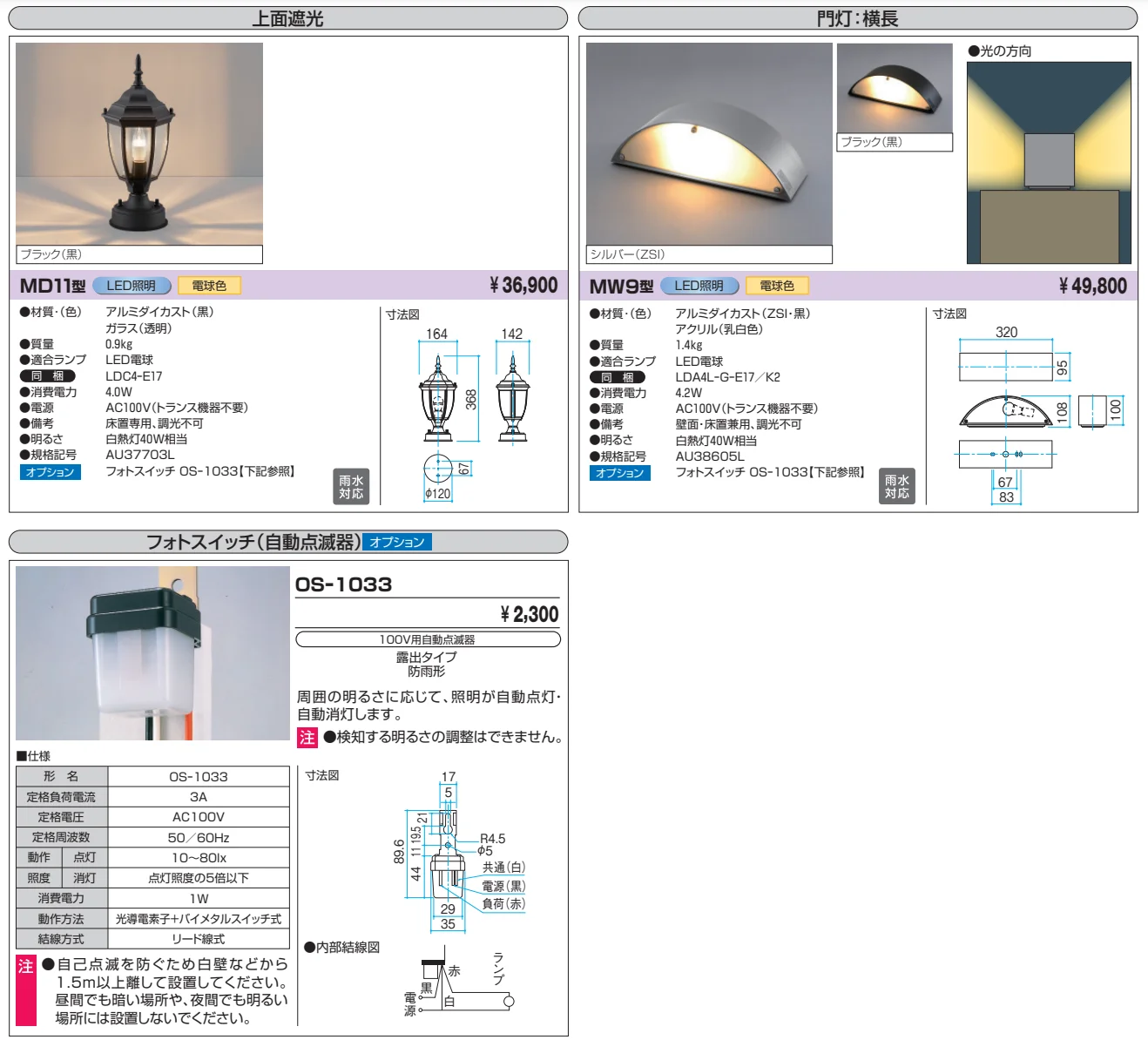Click the 規格記号 value AU38605L
The width and height of the screenshot is (1148, 1040).
point(710,456)
